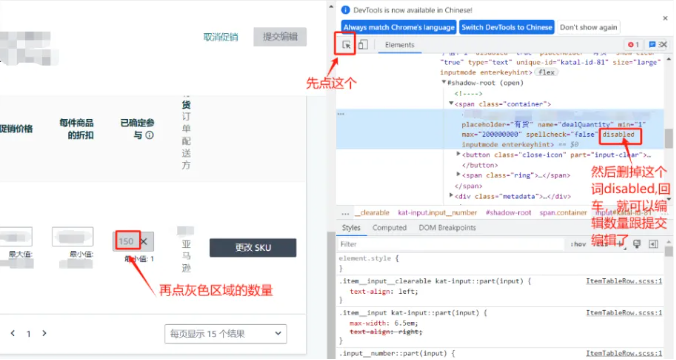Go to previous results page arrow

(13, 333)
